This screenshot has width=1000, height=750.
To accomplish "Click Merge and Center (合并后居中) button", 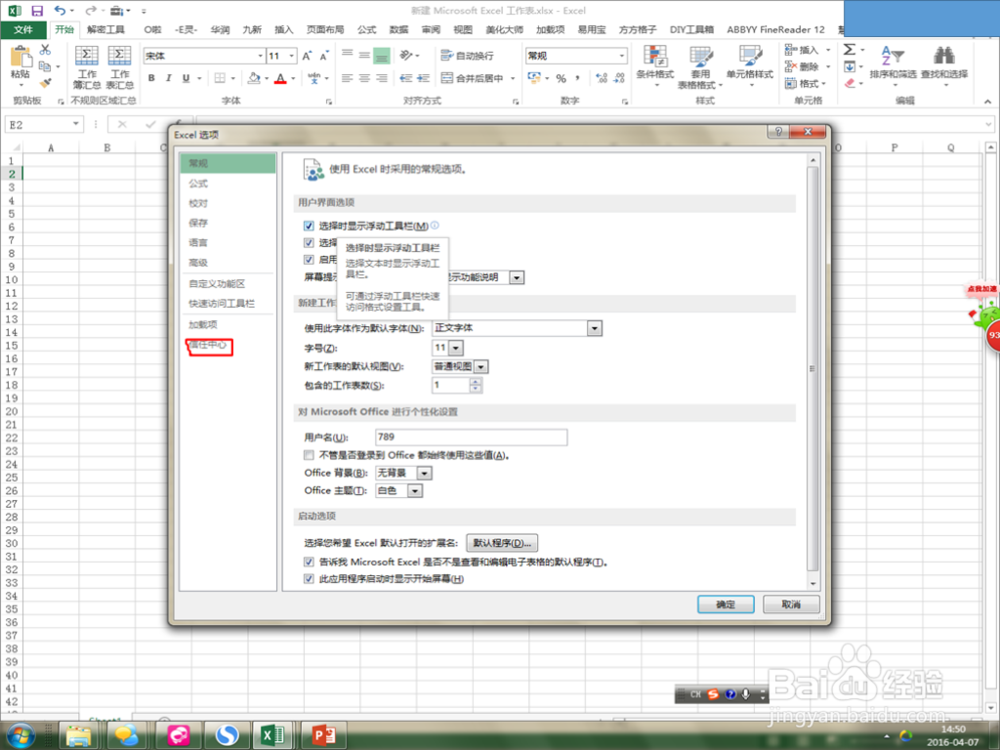I will tap(473, 78).
